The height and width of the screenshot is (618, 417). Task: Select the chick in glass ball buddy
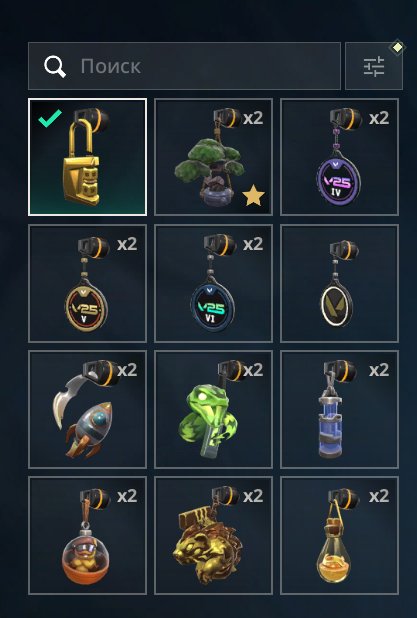click(x=87, y=536)
